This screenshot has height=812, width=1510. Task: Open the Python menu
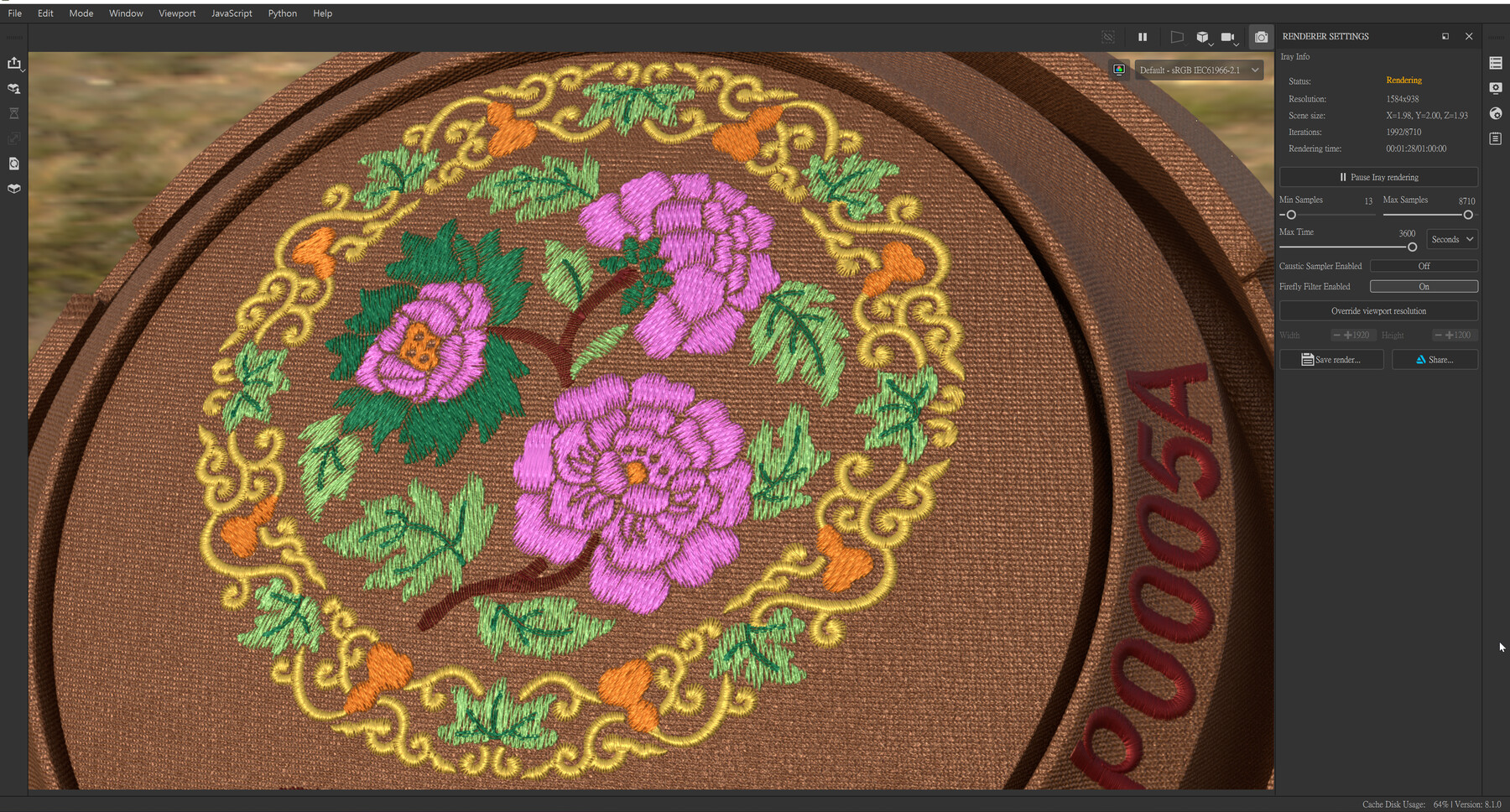point(282,13)
